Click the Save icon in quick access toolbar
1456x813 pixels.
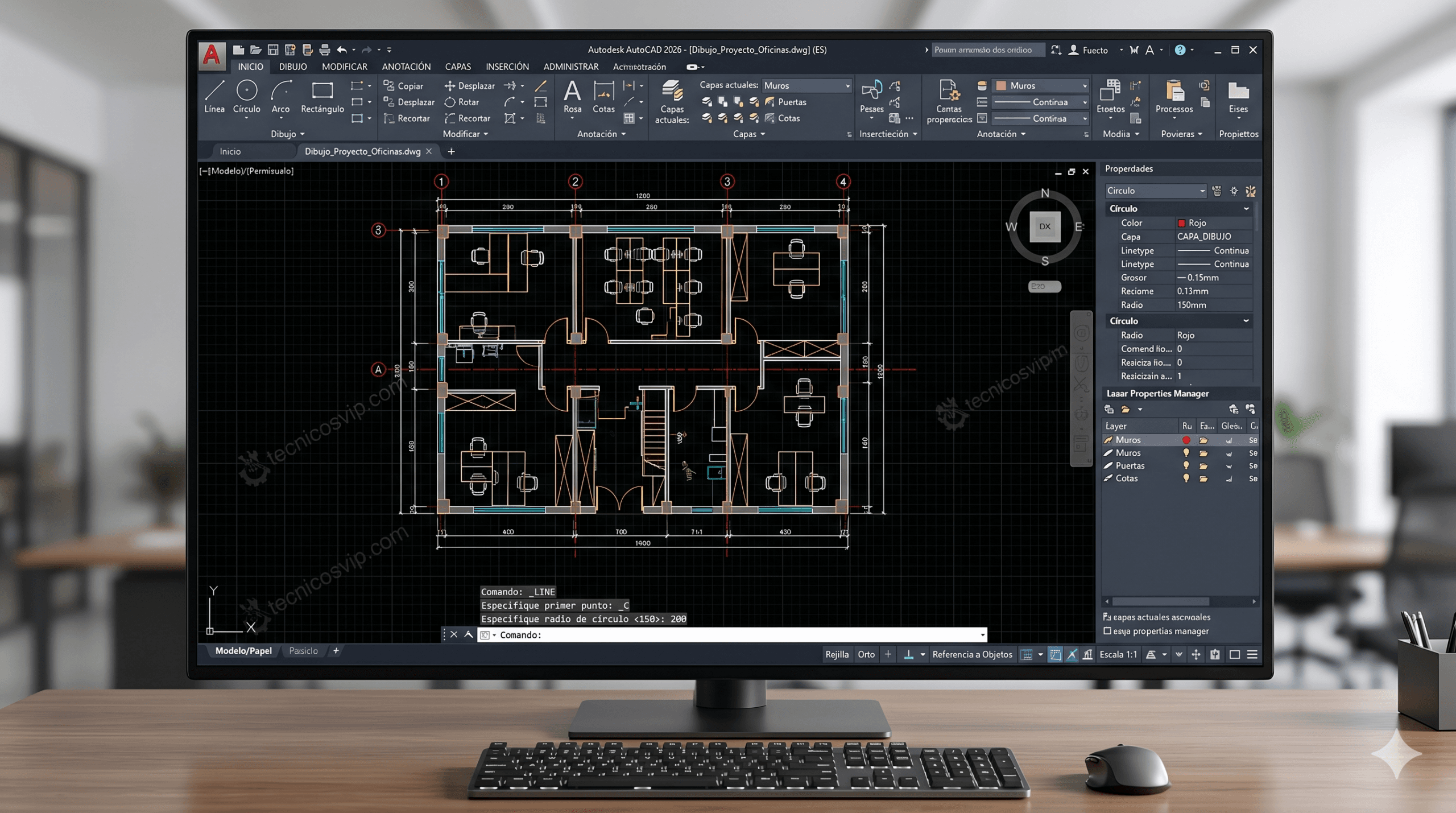[x=273, y=50]
